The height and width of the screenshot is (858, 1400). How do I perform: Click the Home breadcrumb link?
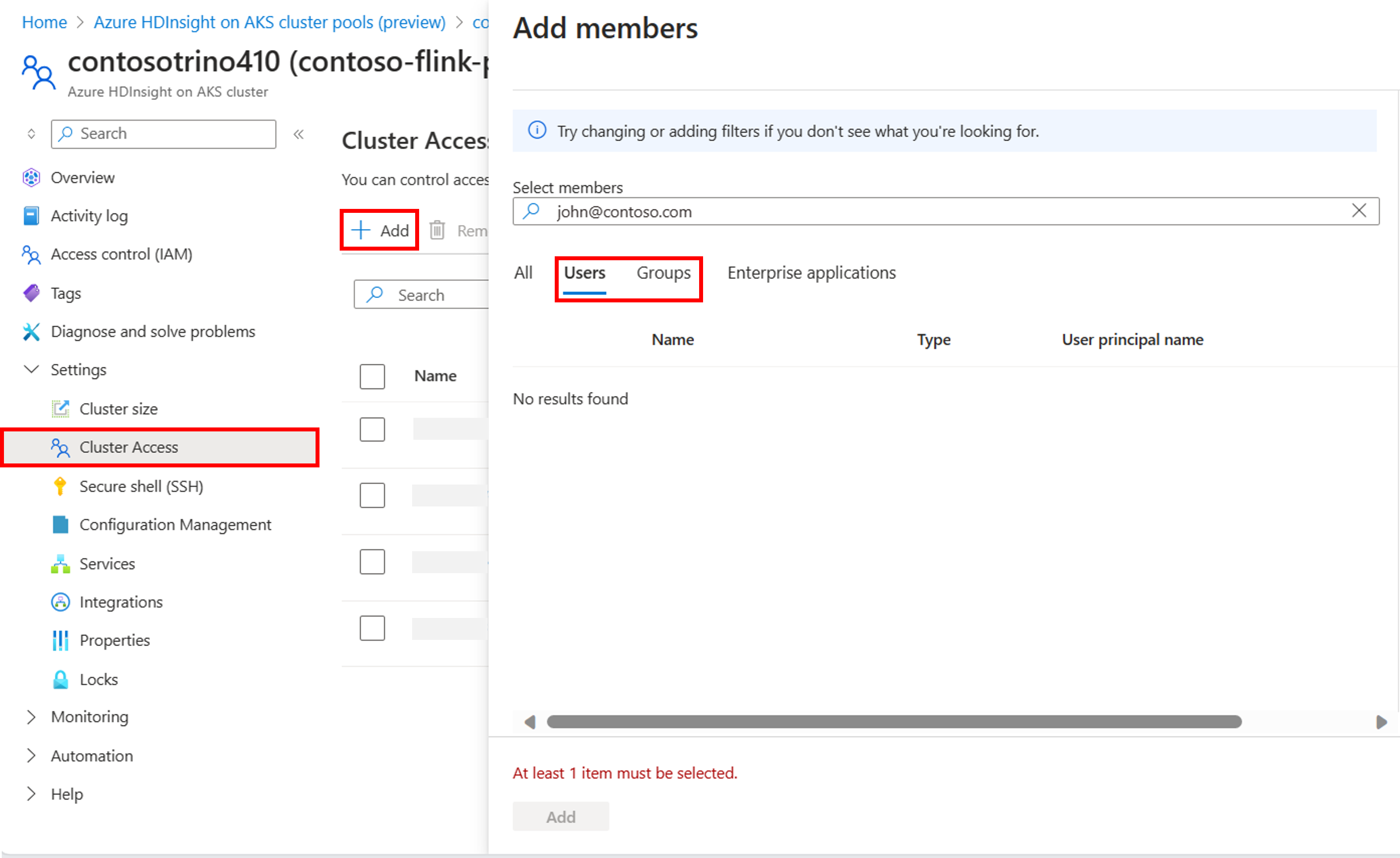click(44, 22)
